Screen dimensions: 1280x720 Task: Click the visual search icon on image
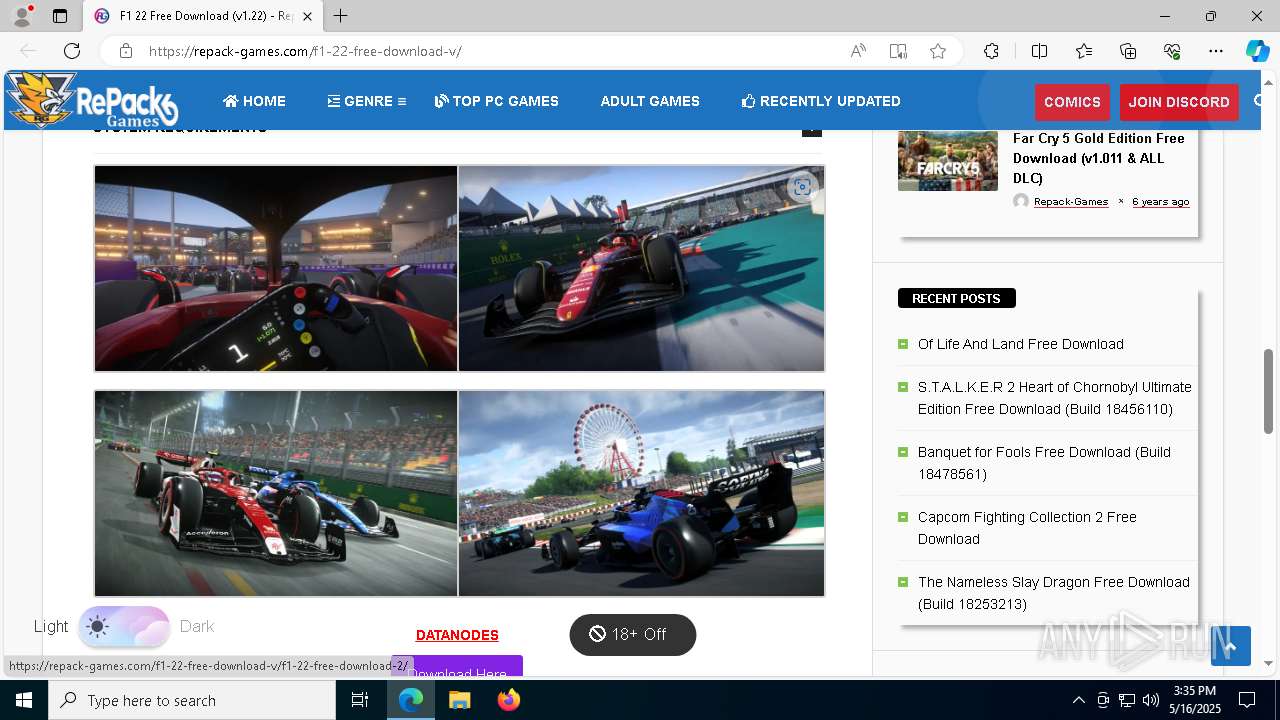[x=802, y=187]
